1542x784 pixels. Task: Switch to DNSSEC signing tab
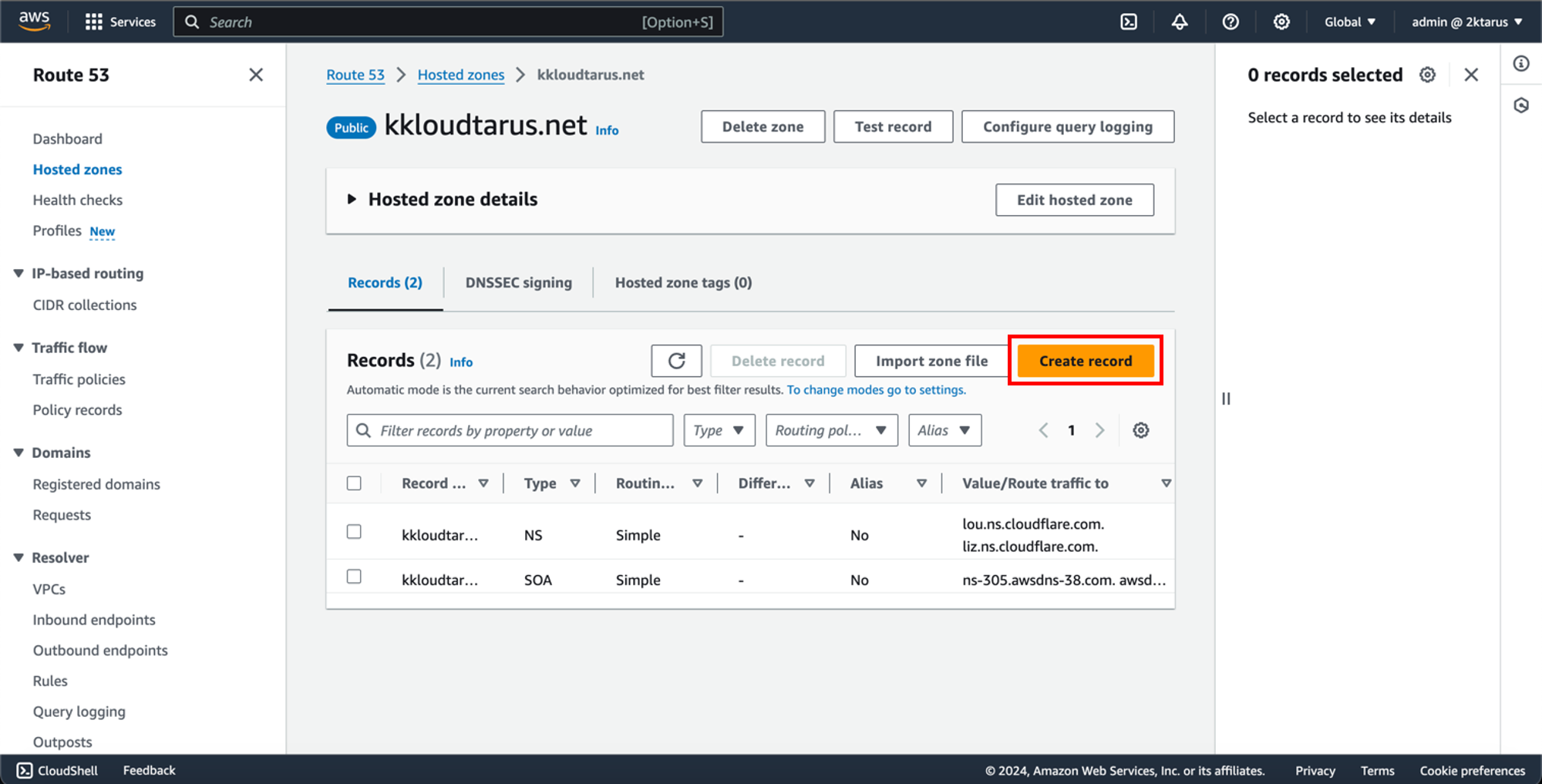tap(519, 283)
